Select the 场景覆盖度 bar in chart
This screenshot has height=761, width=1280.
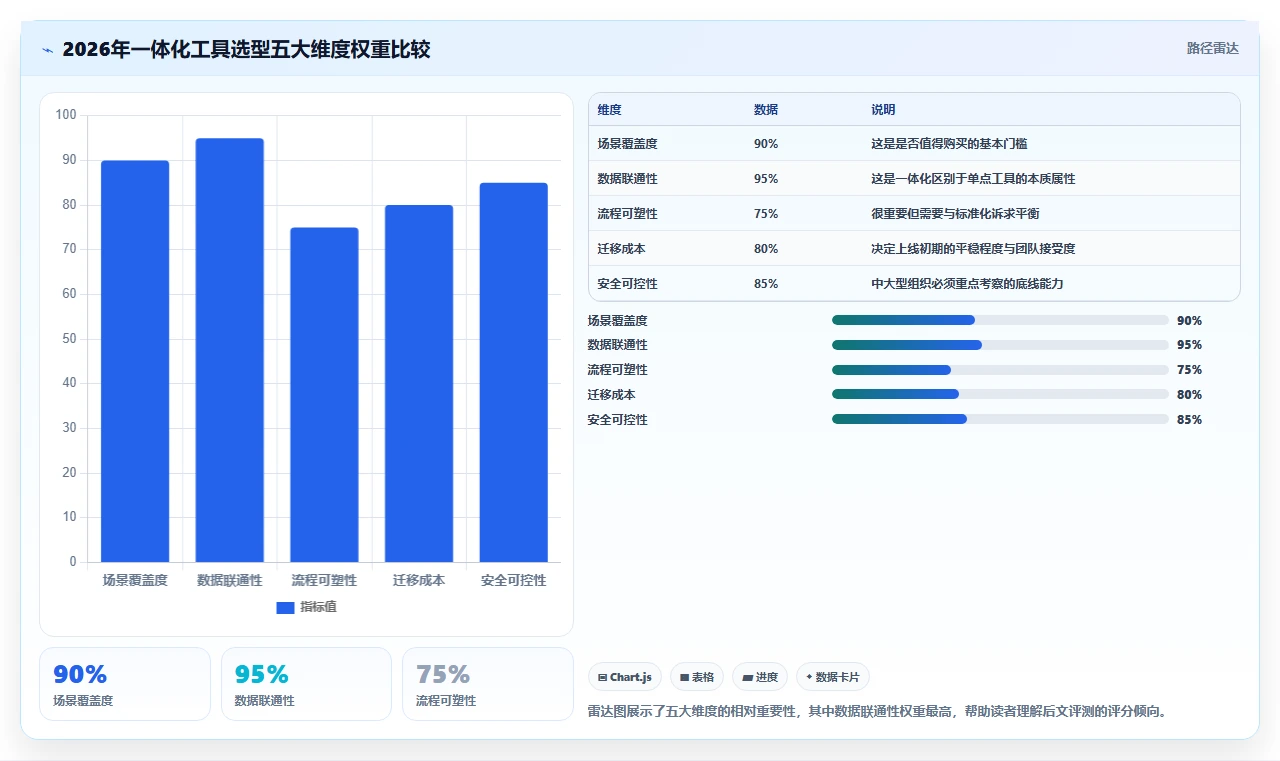(x=135, y=361)
